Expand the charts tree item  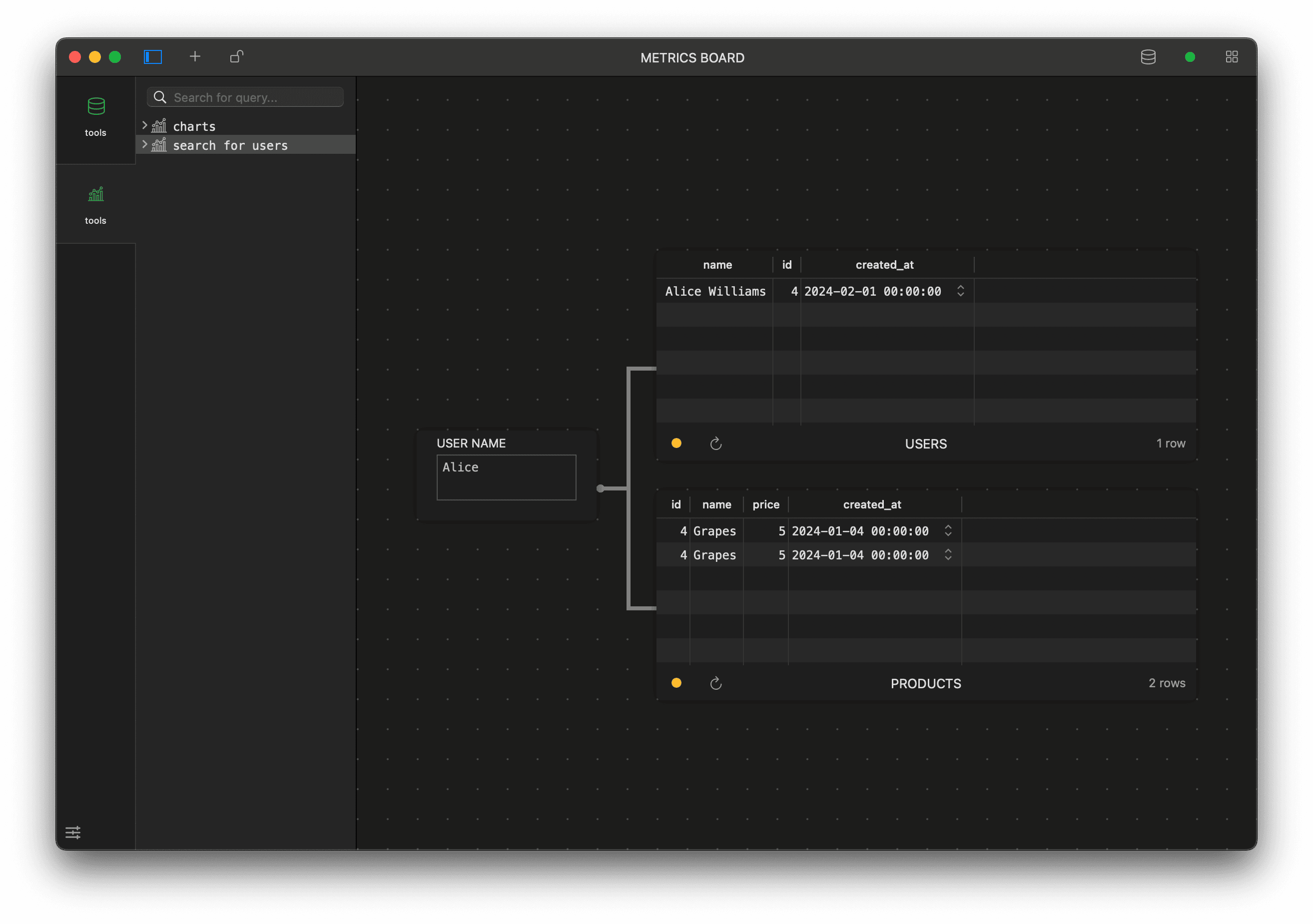(x=145, y=125)
